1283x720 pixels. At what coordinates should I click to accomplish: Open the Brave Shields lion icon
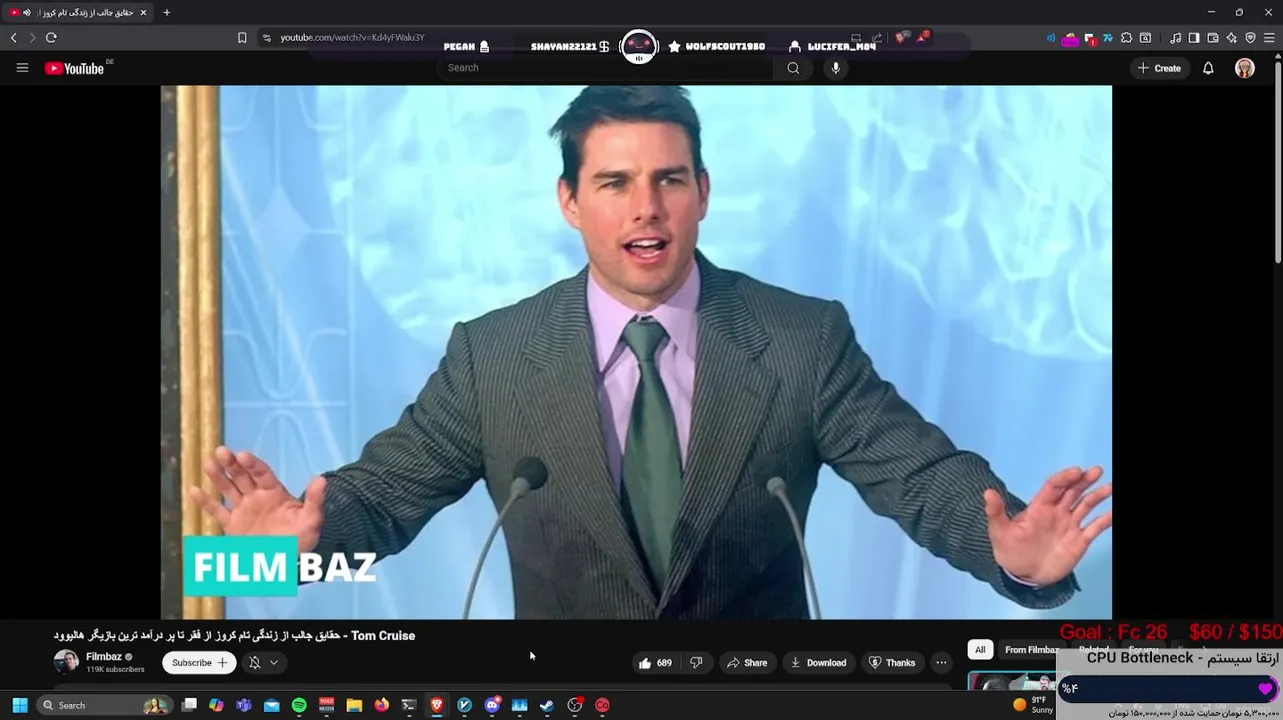(903, 38)
